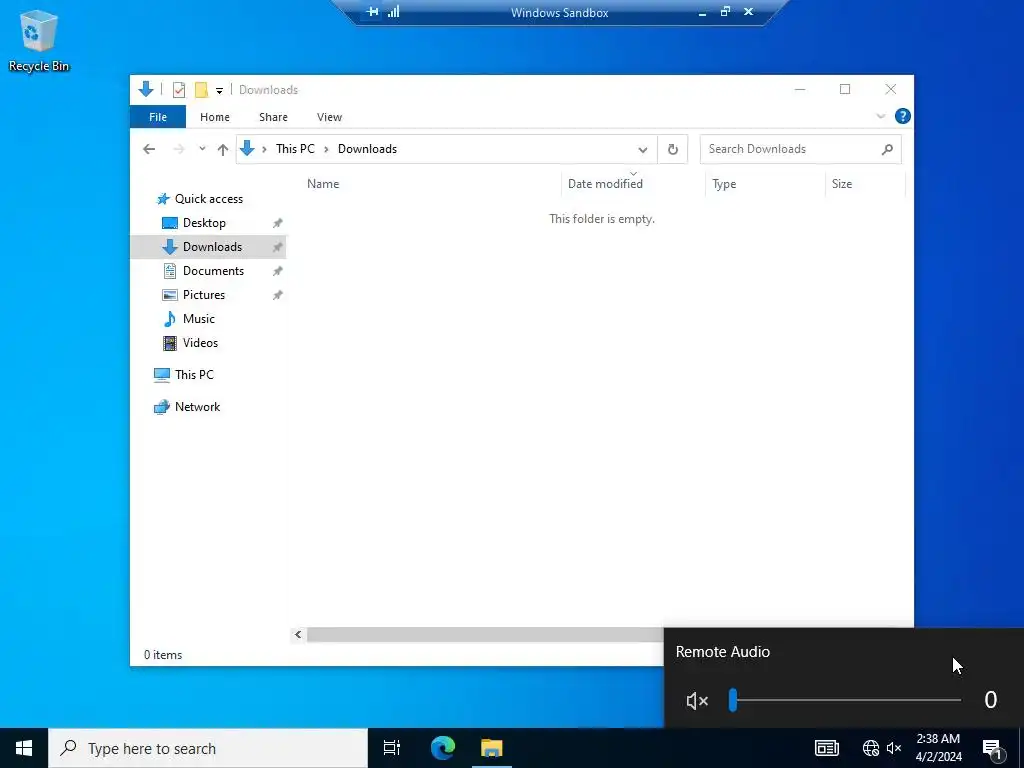Click the Forward navigation arrow
Image resolution: width=1024 pixels, height=768 pixels.
coord(178,149)
